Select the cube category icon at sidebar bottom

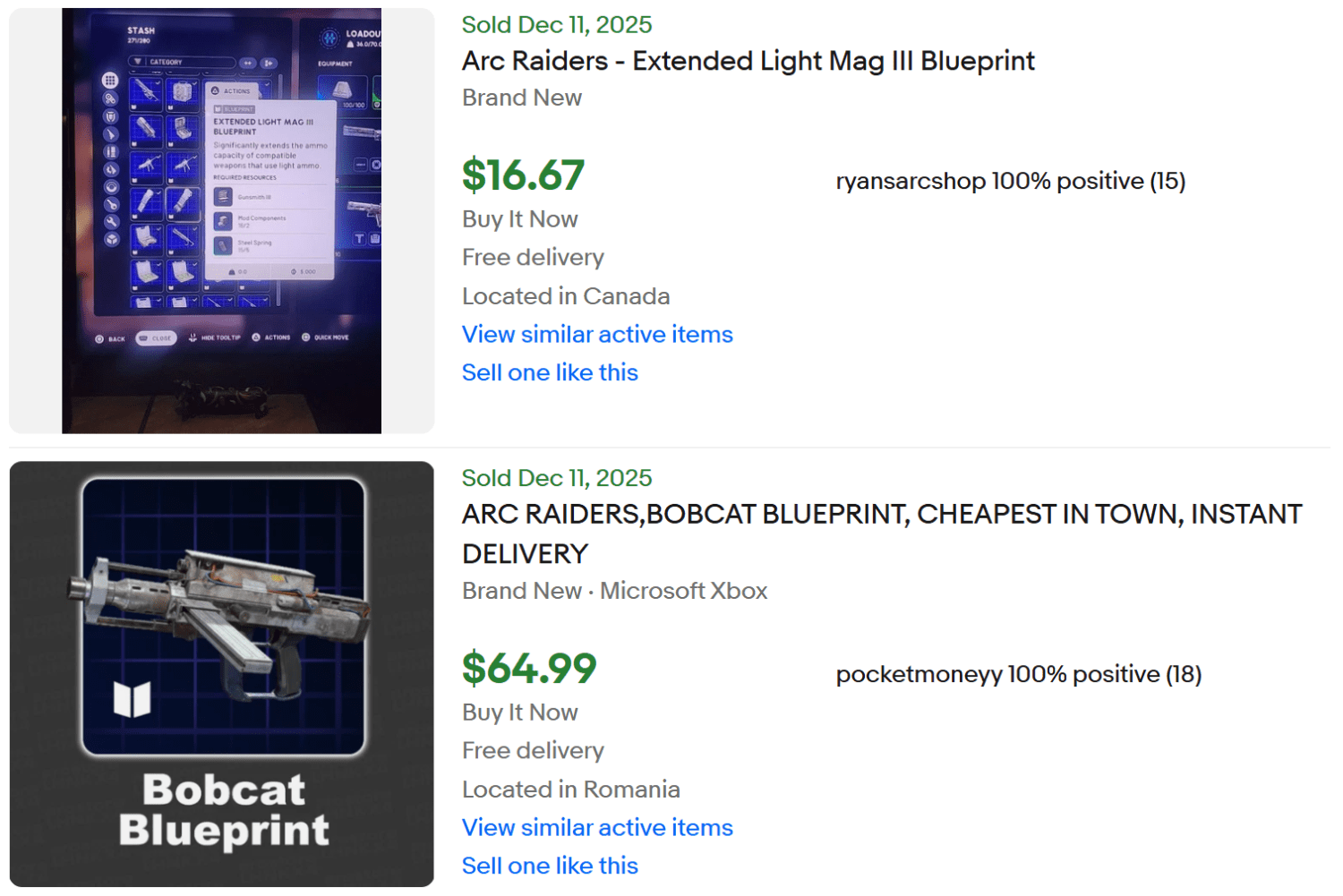click(x=111, y=239)
